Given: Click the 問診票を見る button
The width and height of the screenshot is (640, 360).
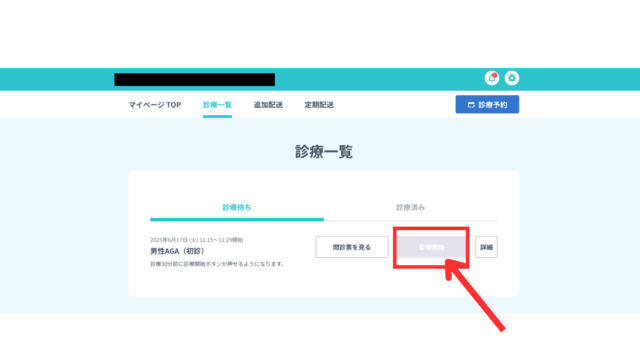Looking at the screenshot, I should [352, 247].
